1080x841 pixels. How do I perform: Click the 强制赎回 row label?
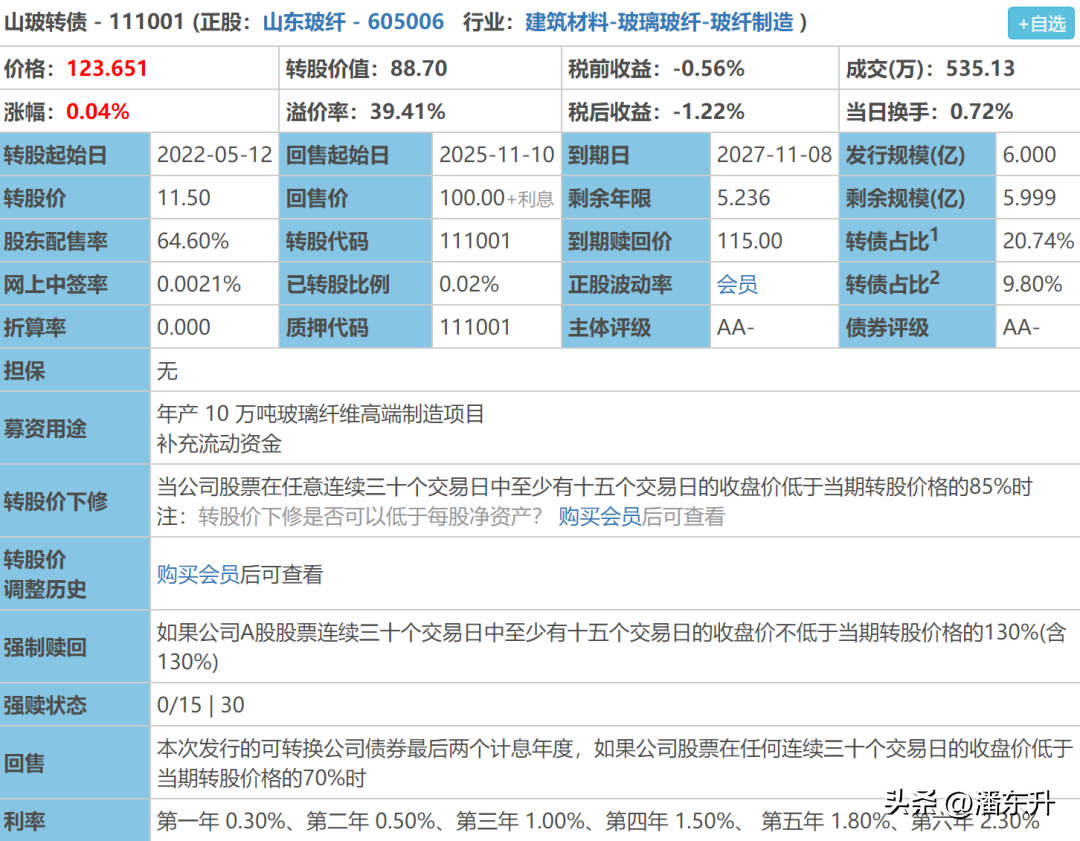(x=75, y=647)
